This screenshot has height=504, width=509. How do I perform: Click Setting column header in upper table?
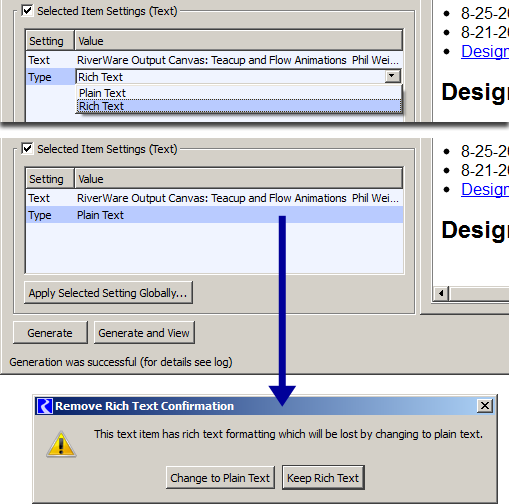tap(50, 41)
